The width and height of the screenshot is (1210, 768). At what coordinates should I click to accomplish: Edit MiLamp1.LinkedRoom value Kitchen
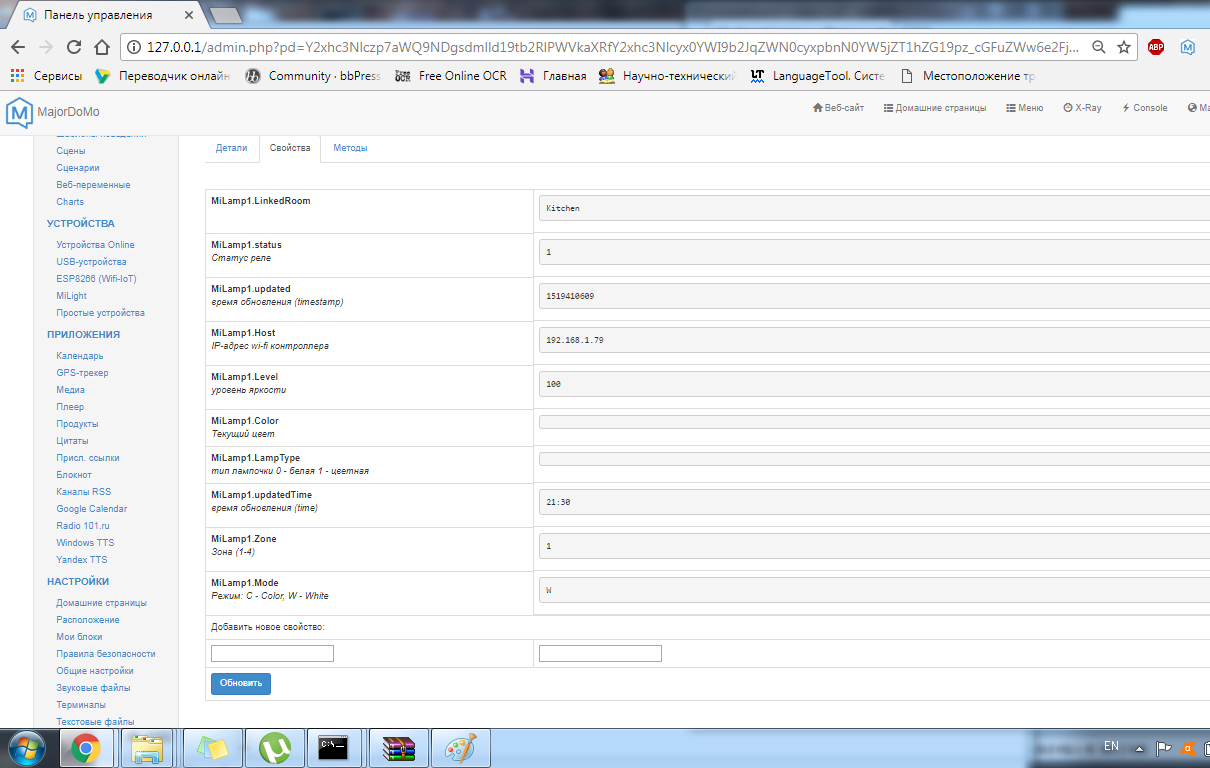[874, 208]
